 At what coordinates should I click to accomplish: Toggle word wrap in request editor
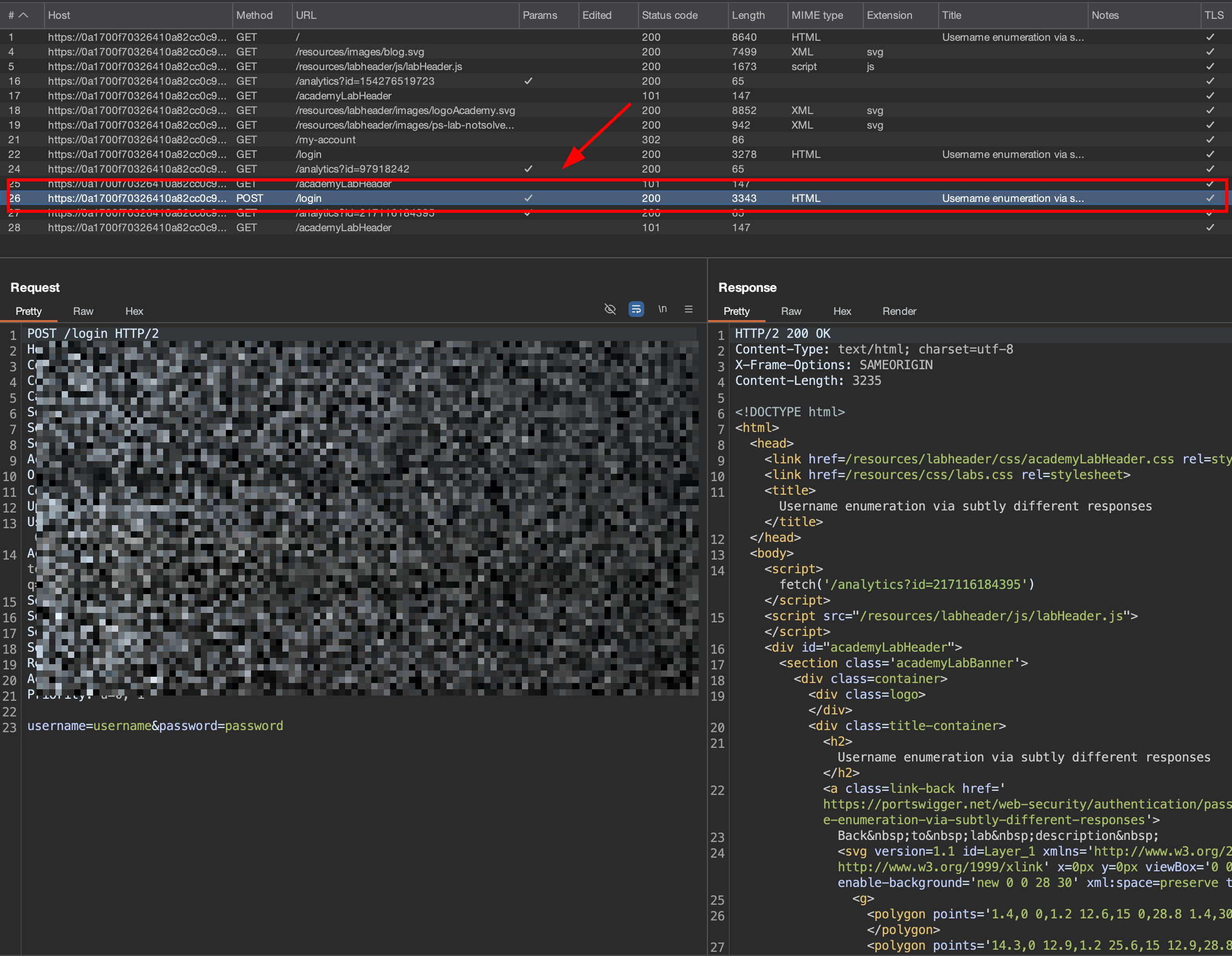tap(636, 309)
